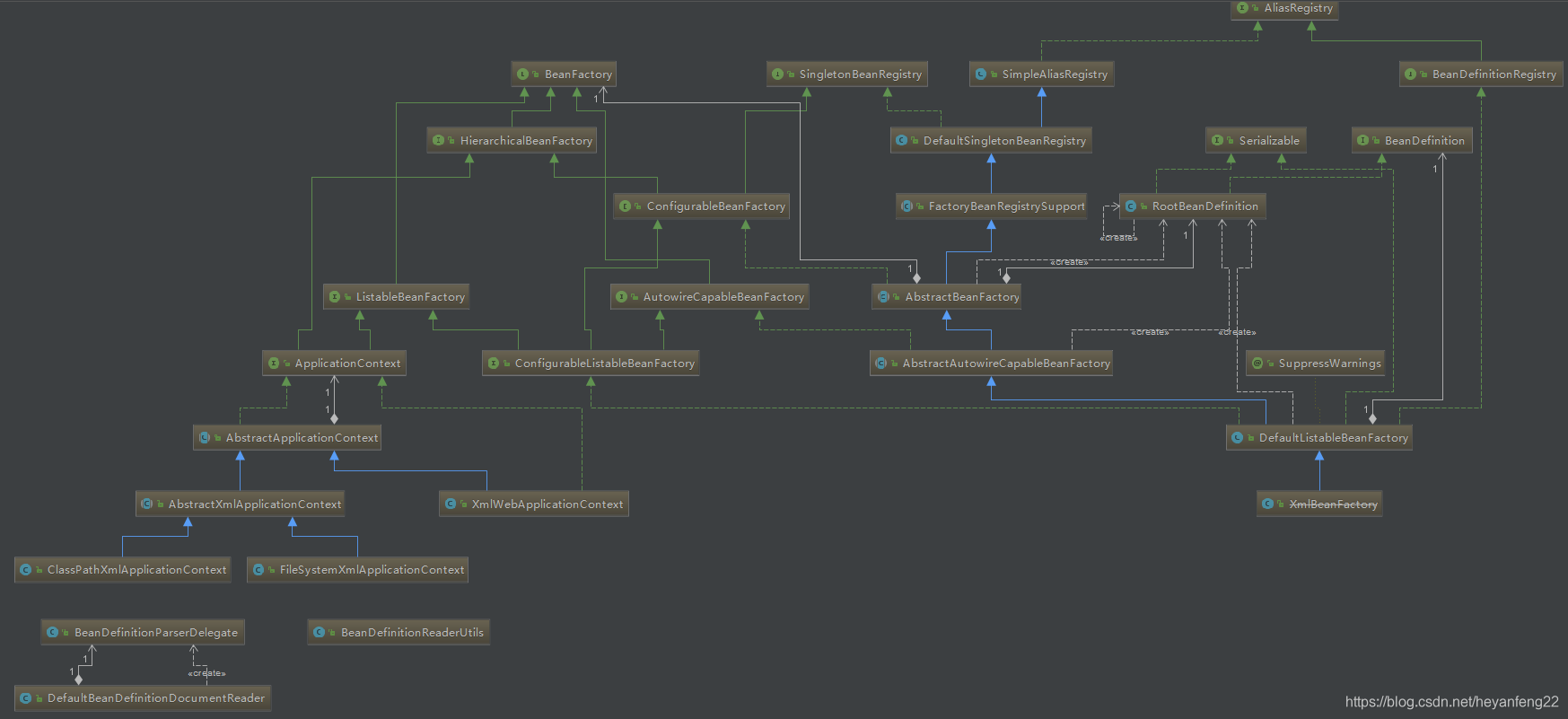
Task: Click the DefaultSingletonBeanRegistry class icon
Action: click(x=902, y=141)
